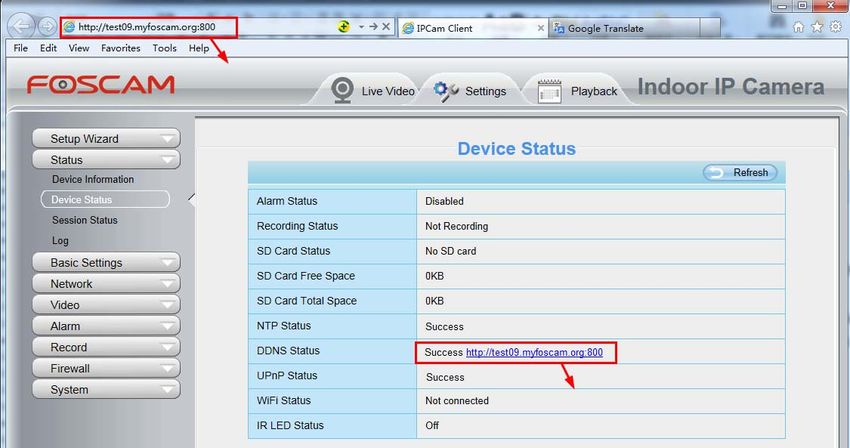Expand the Alarm section
This screenshot has width=850, height=448.
click(106, 326)
